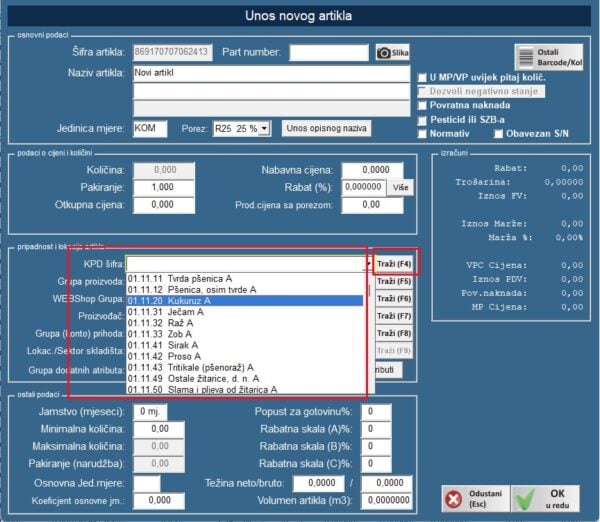Check the Pesticid ili SZB-a option
Viewport: 600px width, 522px height.
[x=423, y=120]
